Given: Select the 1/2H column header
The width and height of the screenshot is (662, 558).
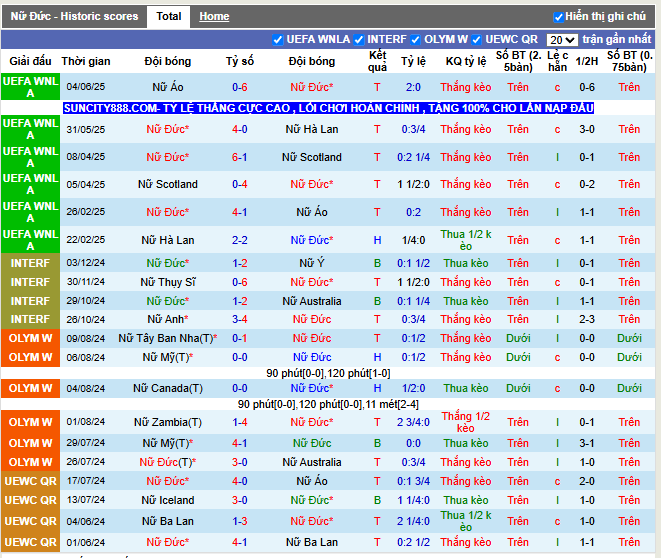Looking at the screenshot, I should coord(586,62).
